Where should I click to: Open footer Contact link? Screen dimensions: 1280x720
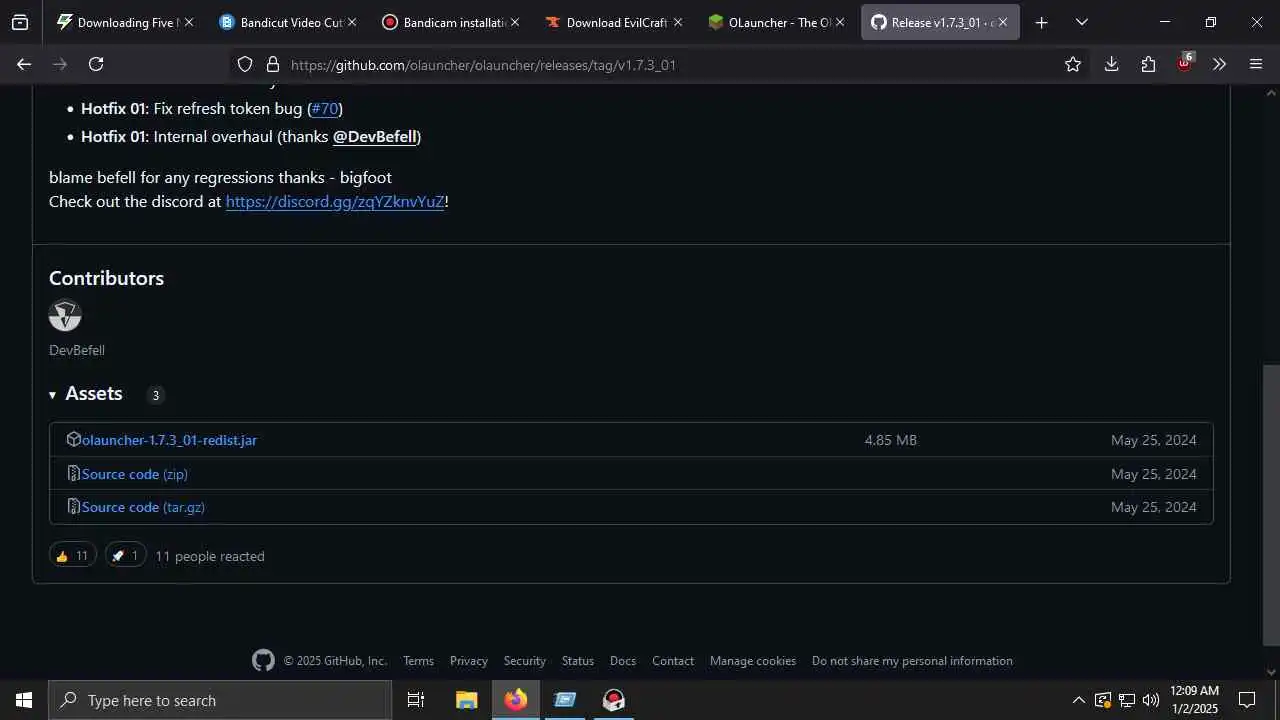[x=673, y=661]
